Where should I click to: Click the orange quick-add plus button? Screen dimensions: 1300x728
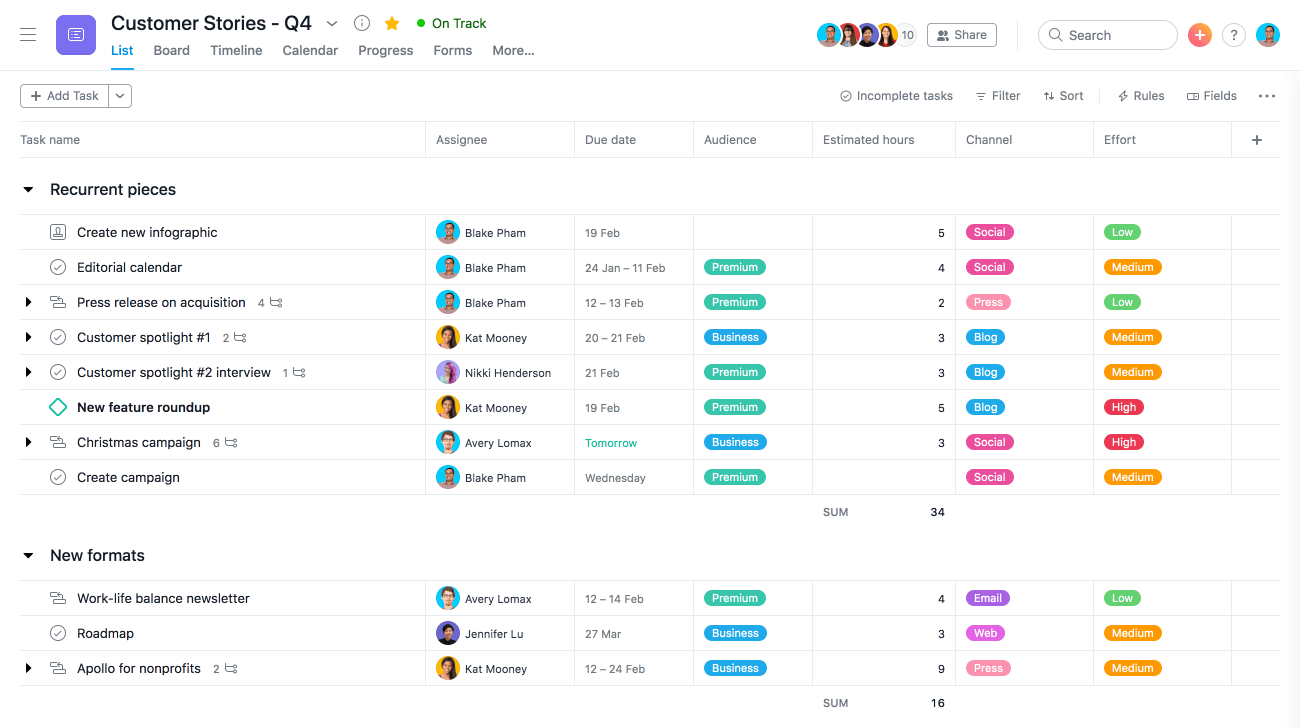click(1199, 34)
